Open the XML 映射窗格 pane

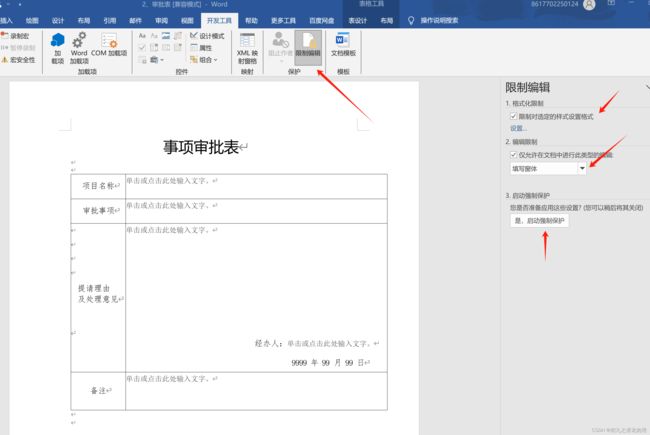tap(247, 48)
